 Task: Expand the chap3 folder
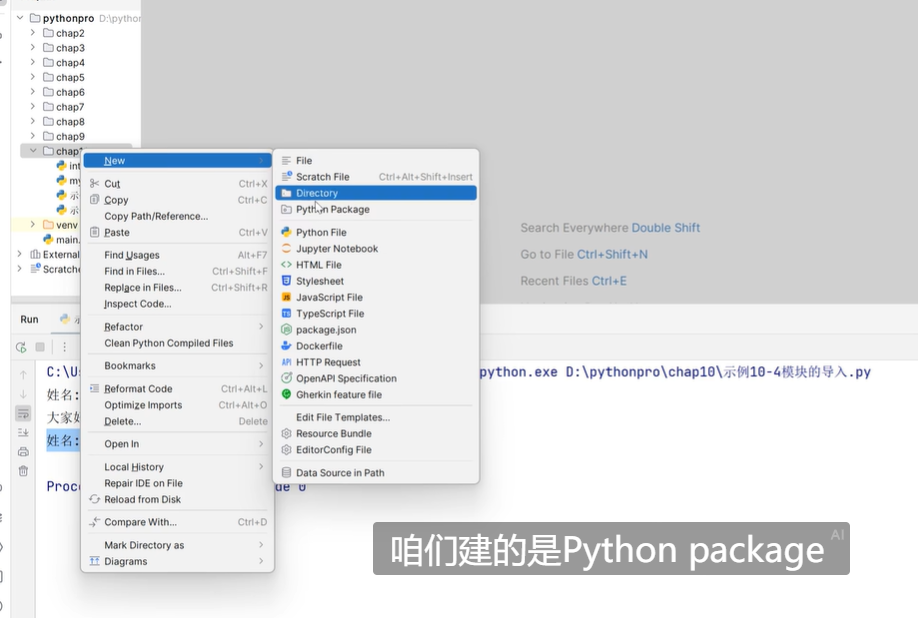[33, 47]
